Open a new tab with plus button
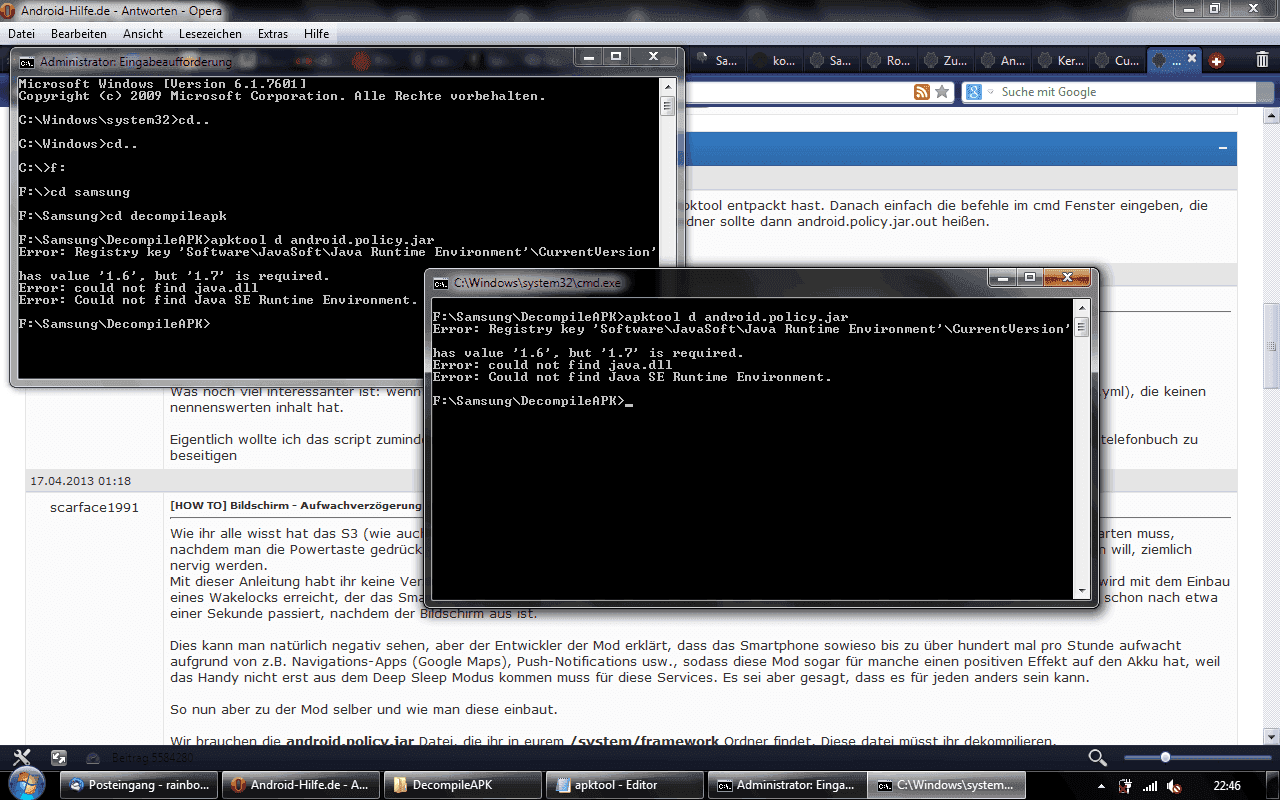This screenshot has width=1280, height=800. click(x=1216, y=61)
